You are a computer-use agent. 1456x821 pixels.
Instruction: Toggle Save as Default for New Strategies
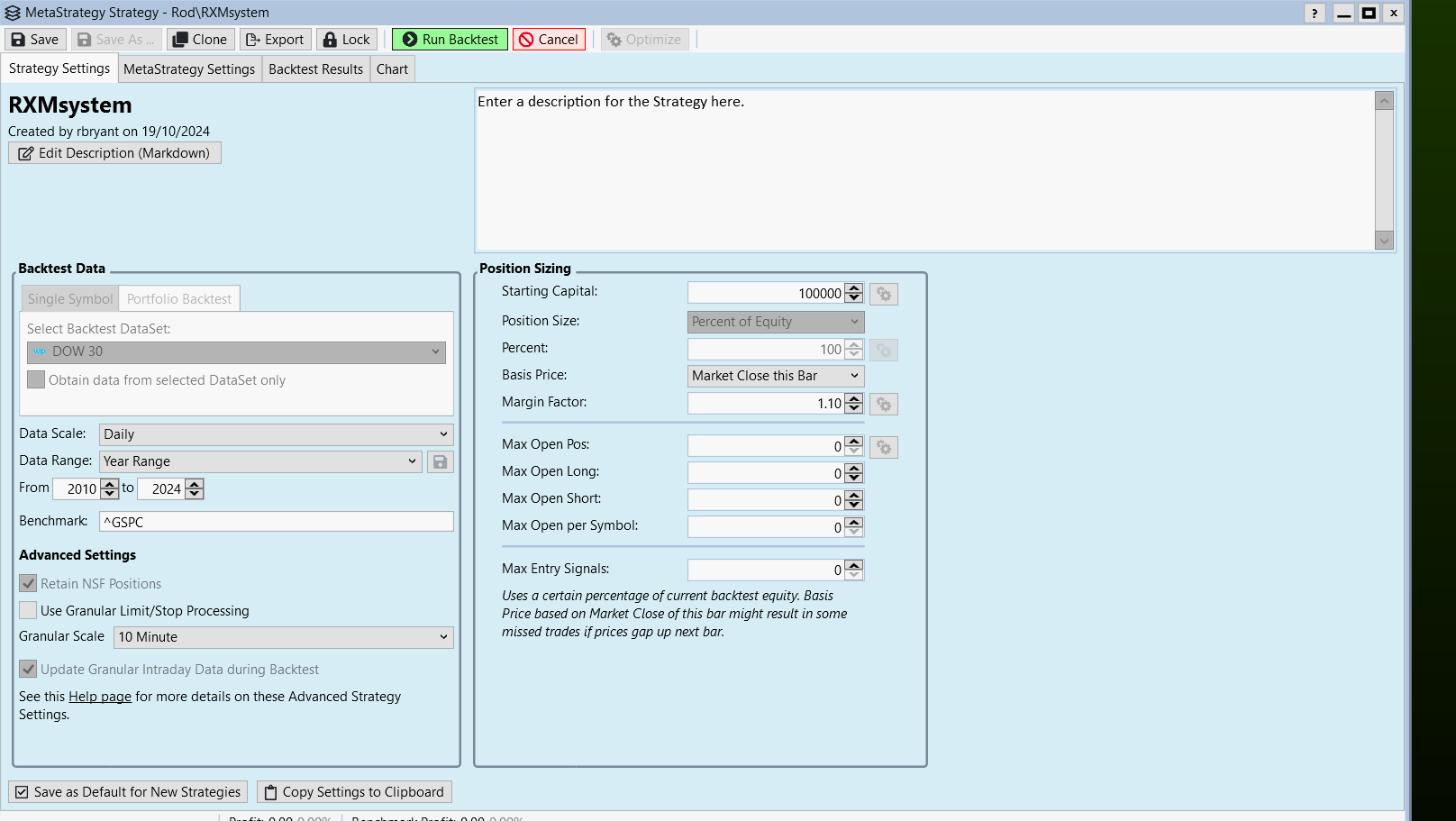click(x=23, y=792)
